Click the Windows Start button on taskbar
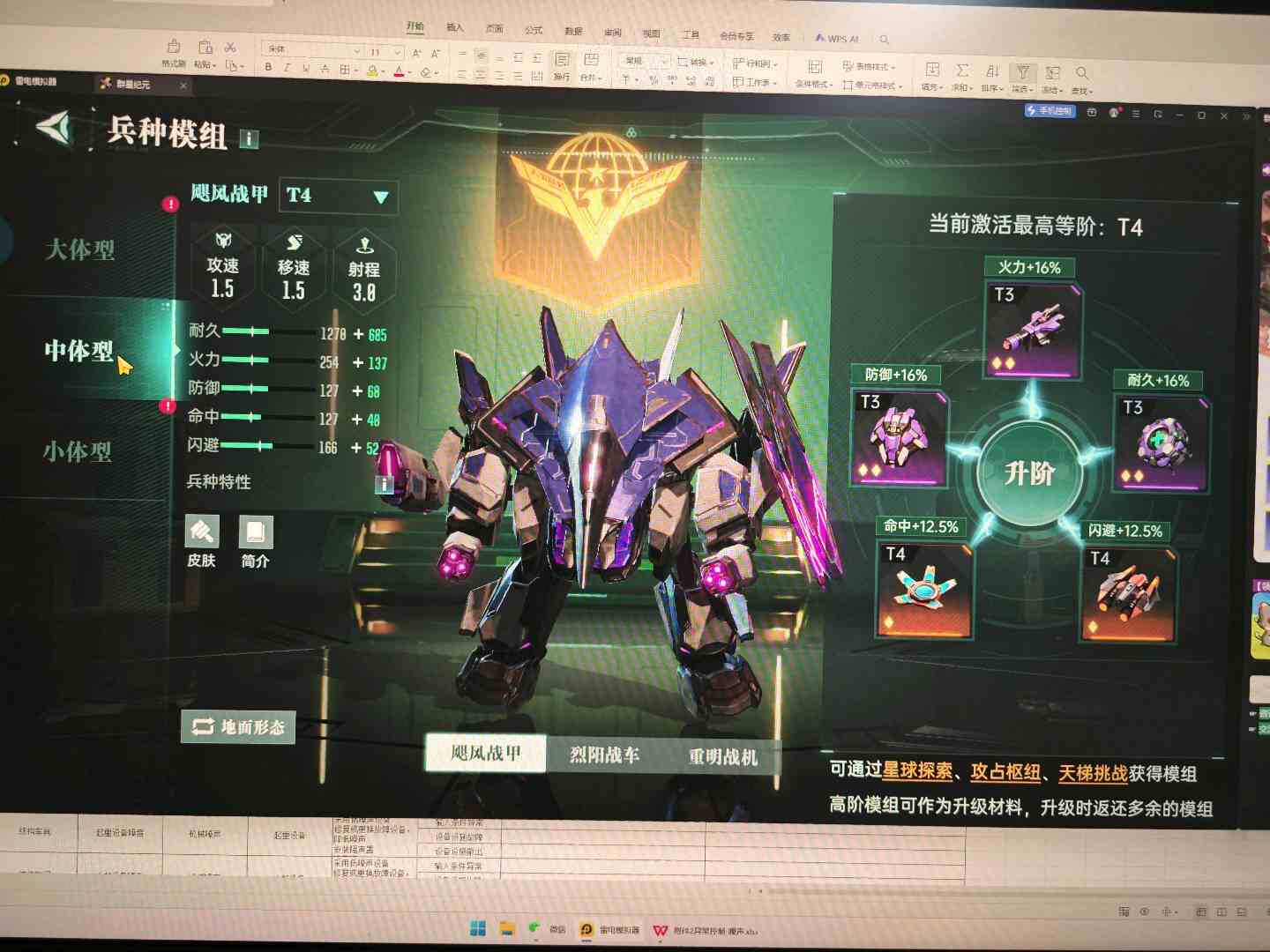1270x952 pixels. pos(478,928)
